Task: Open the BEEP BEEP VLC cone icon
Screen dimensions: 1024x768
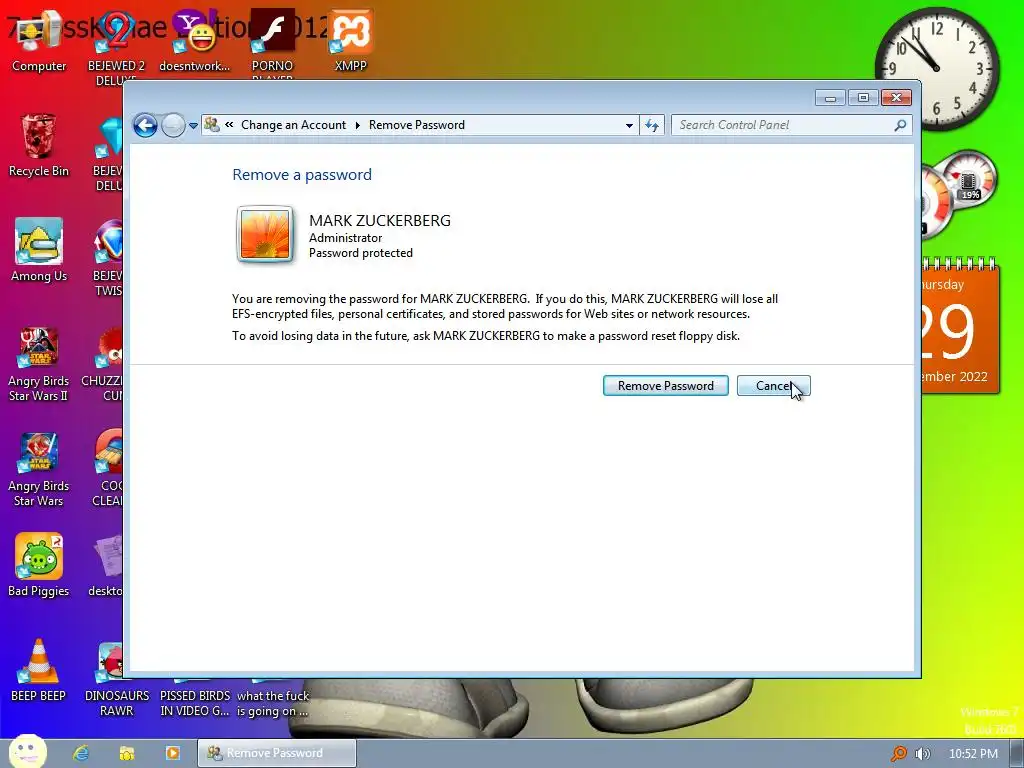Action: [x=39, y=670]
